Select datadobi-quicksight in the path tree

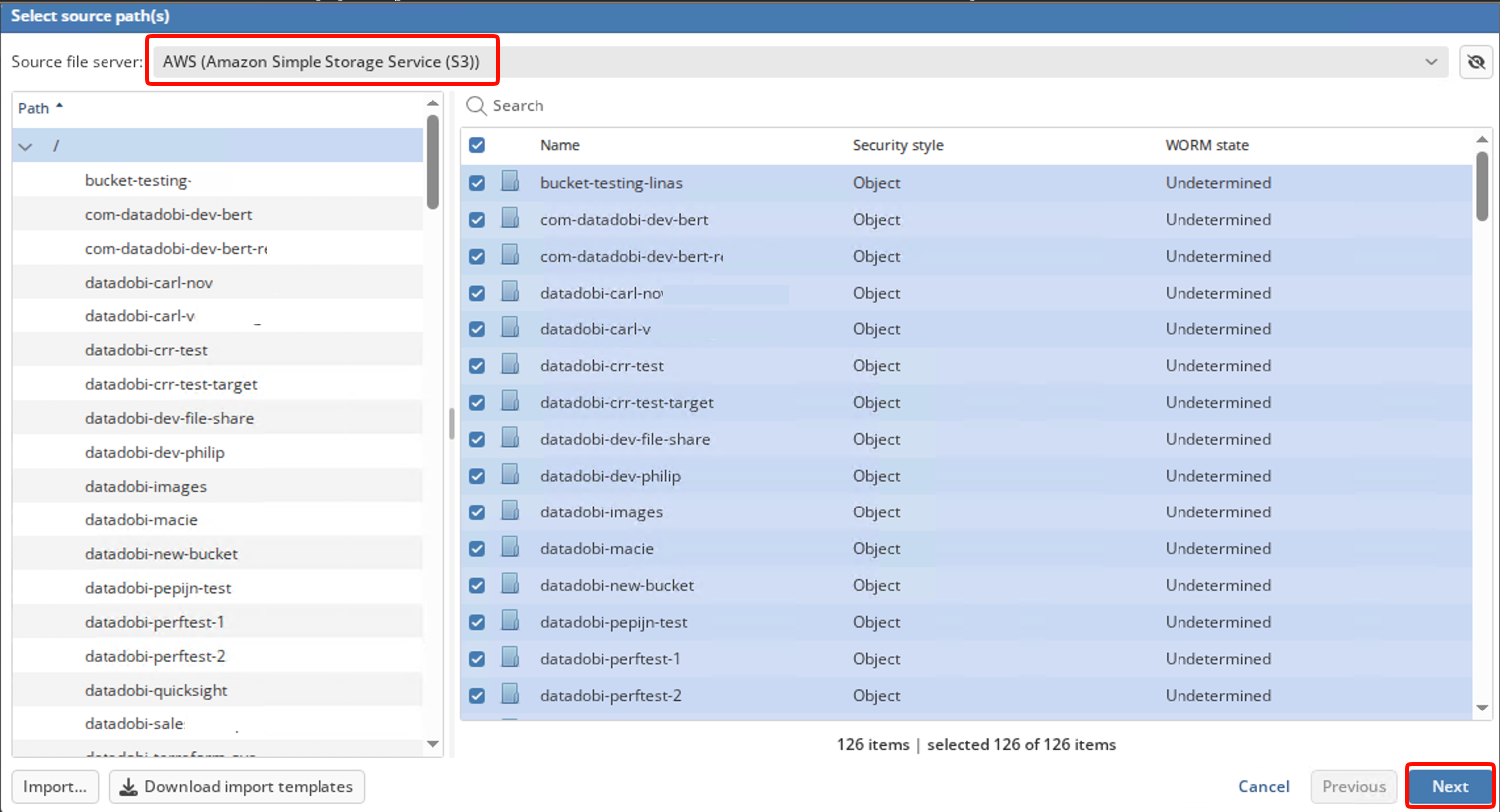[x=156, y=690]
